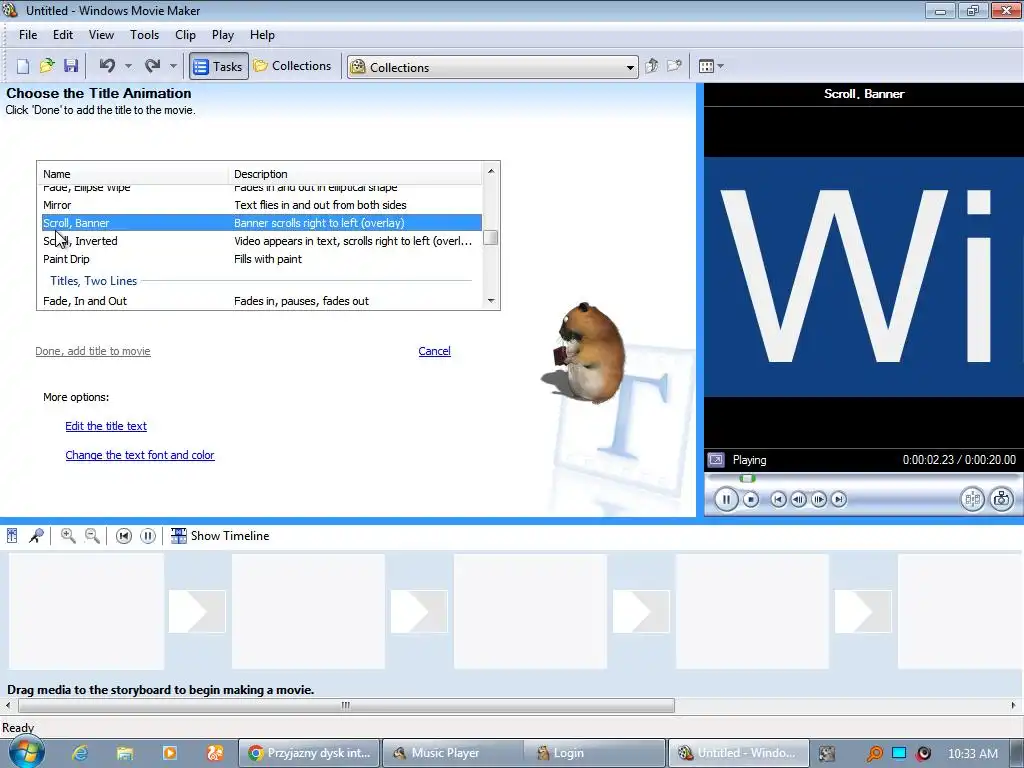The width and height of the screenshot is (1024, 768).
Task: Jump forward to end in preview monitor
Action: click(839, 500)
